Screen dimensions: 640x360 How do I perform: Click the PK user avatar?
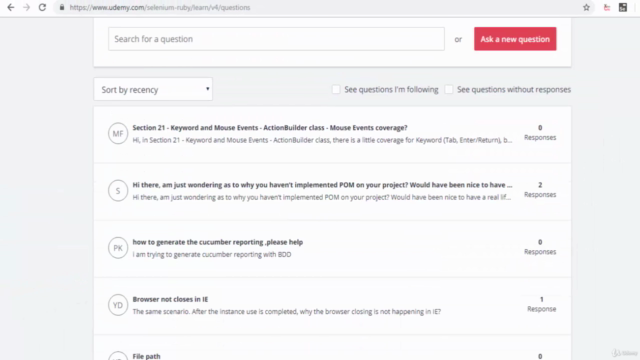pos(118,248)
